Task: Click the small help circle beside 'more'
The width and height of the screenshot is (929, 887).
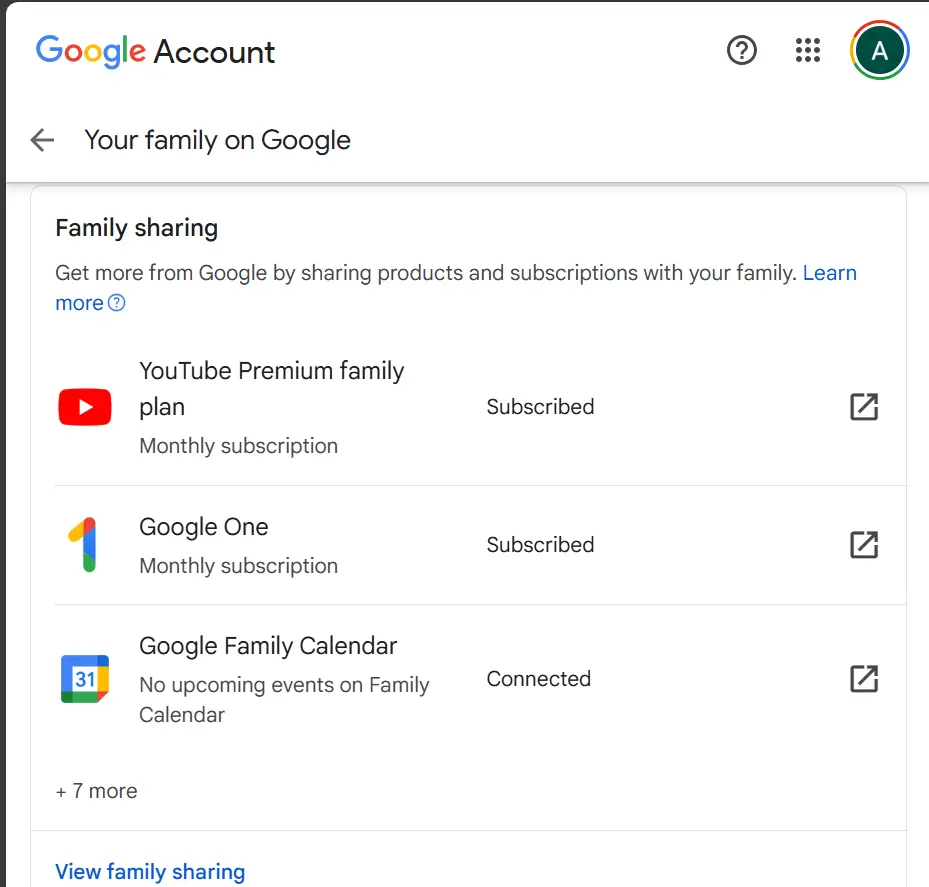Action: pos(117,303)
